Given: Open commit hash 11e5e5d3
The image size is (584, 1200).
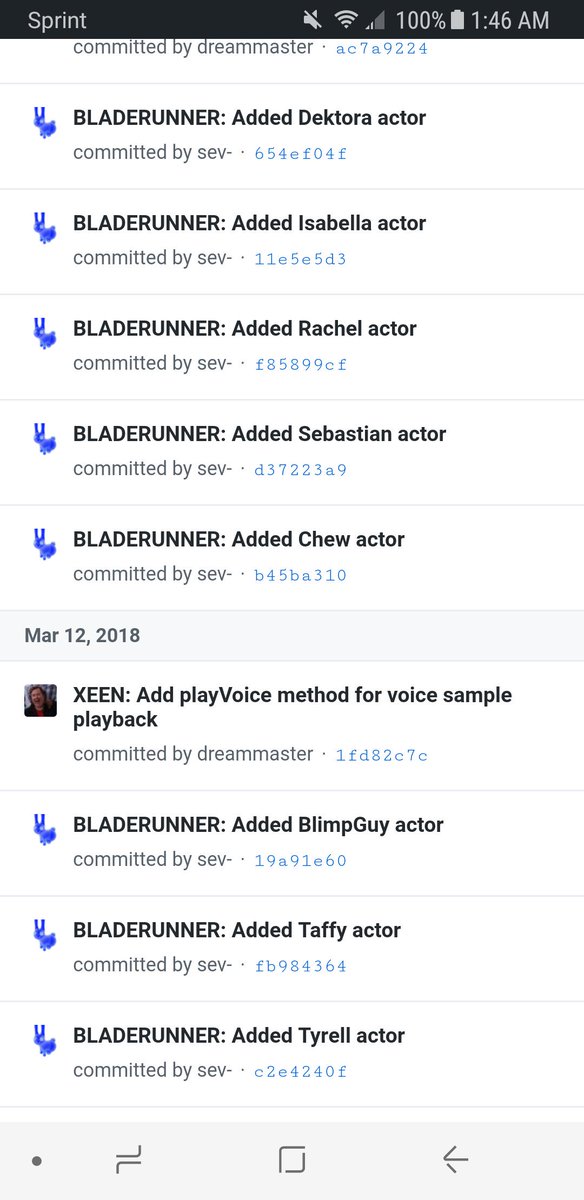Looking at the screenshot, I should pyautogui.click(x=301, y=259).
